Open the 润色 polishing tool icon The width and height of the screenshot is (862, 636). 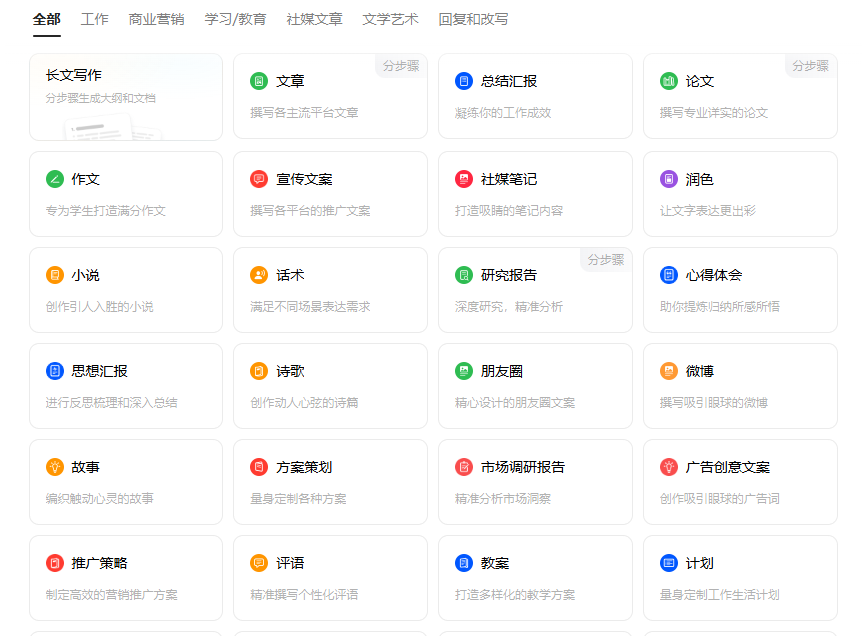(668, 177)
